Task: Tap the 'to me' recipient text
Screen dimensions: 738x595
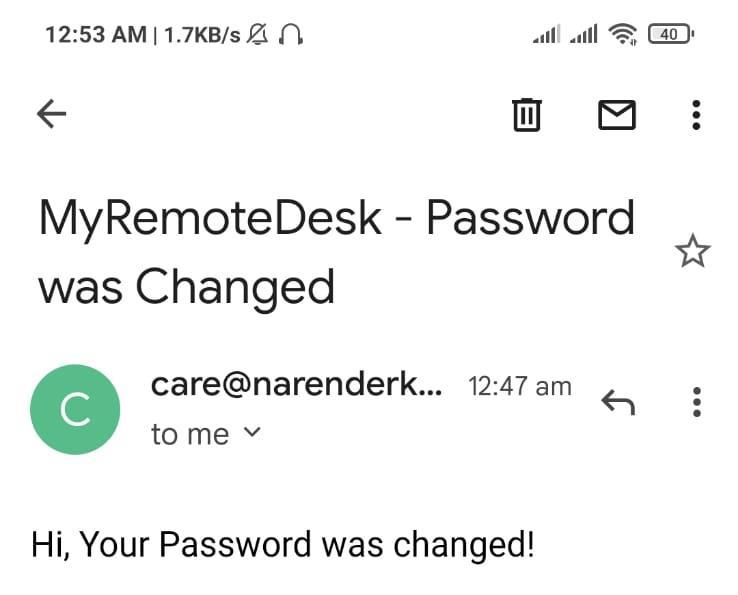Action: click(190, 434)
